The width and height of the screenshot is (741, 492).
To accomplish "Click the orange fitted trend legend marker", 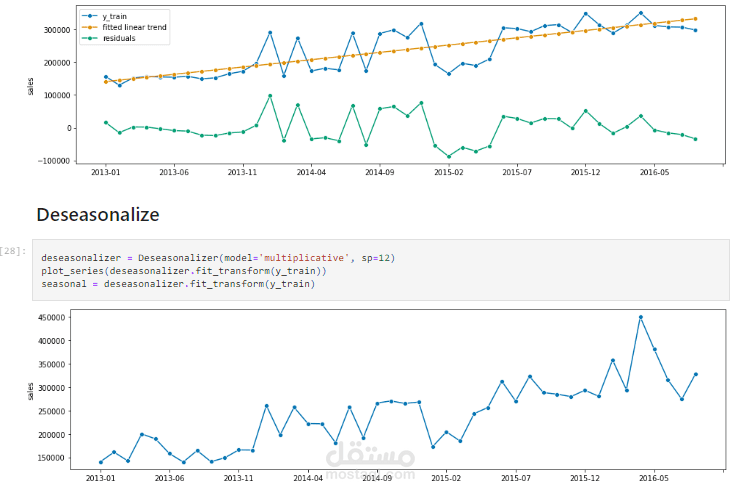I will tap(91, 27).
